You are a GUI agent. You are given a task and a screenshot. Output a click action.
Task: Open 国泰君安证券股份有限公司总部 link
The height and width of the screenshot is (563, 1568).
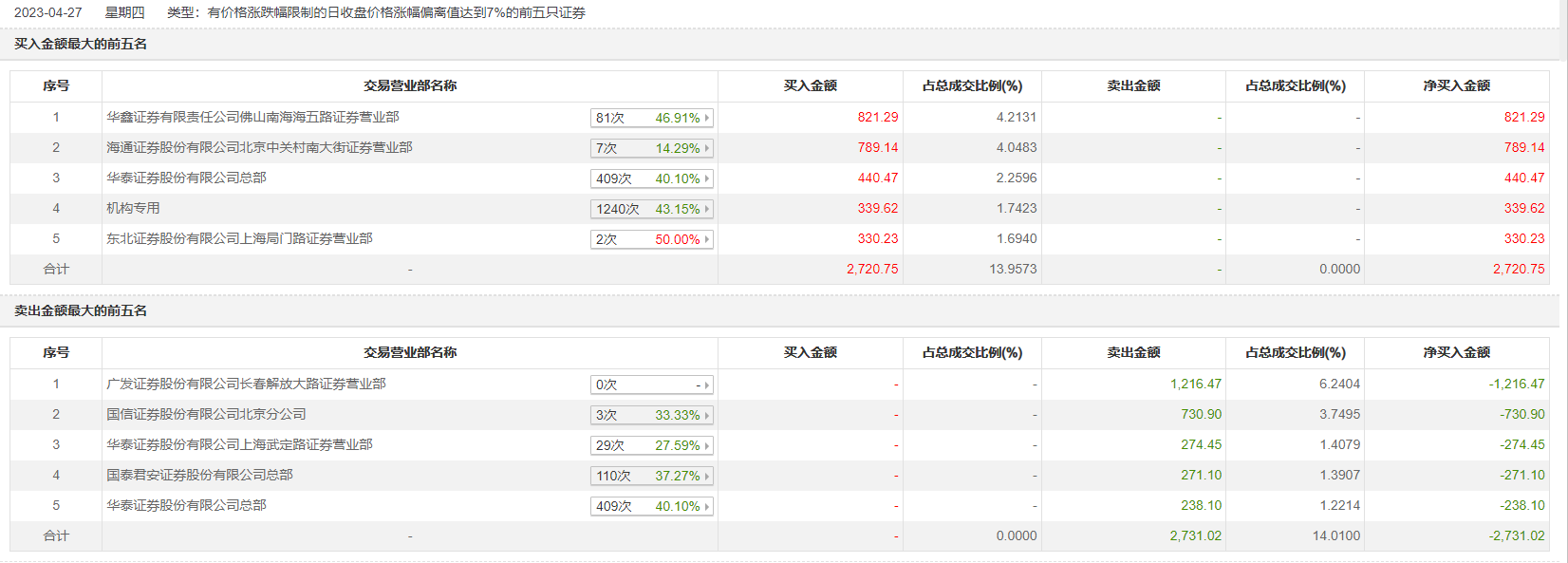coord(199,475)
